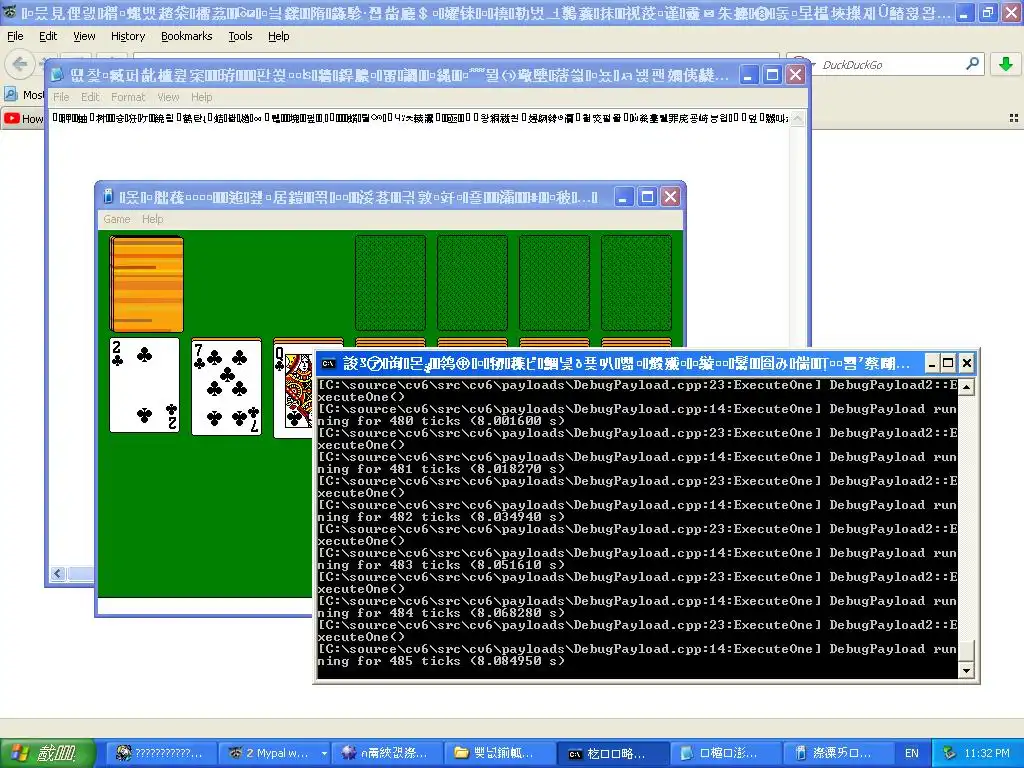Screen dimensions: 1024x768
Task: Click Notepad vertical scrollbar up arrow
Action: point(797,118)
